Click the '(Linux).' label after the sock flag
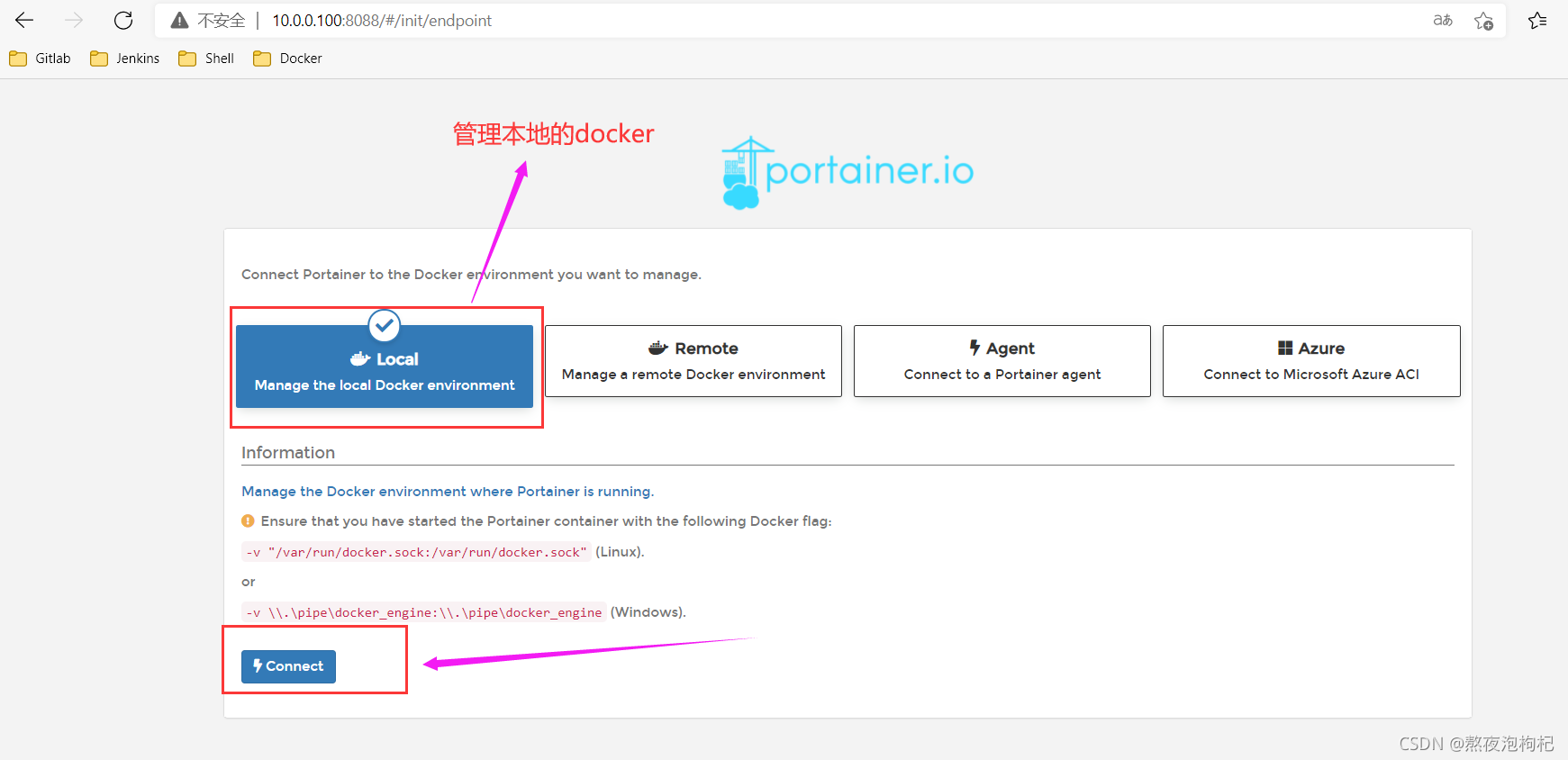The width and height of the screenshot is (1568, 760). (x=620, y=552)
